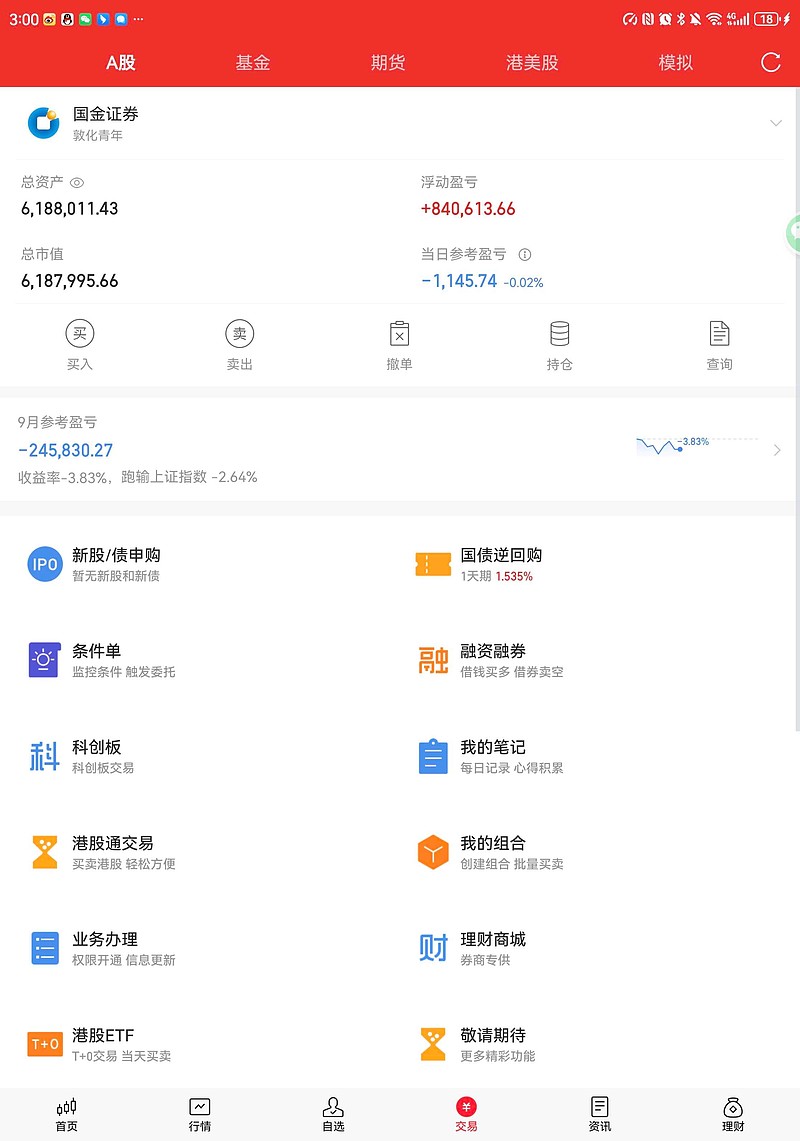Tap the 当日参考盈亏 value -1,145.74

point(459,281)
